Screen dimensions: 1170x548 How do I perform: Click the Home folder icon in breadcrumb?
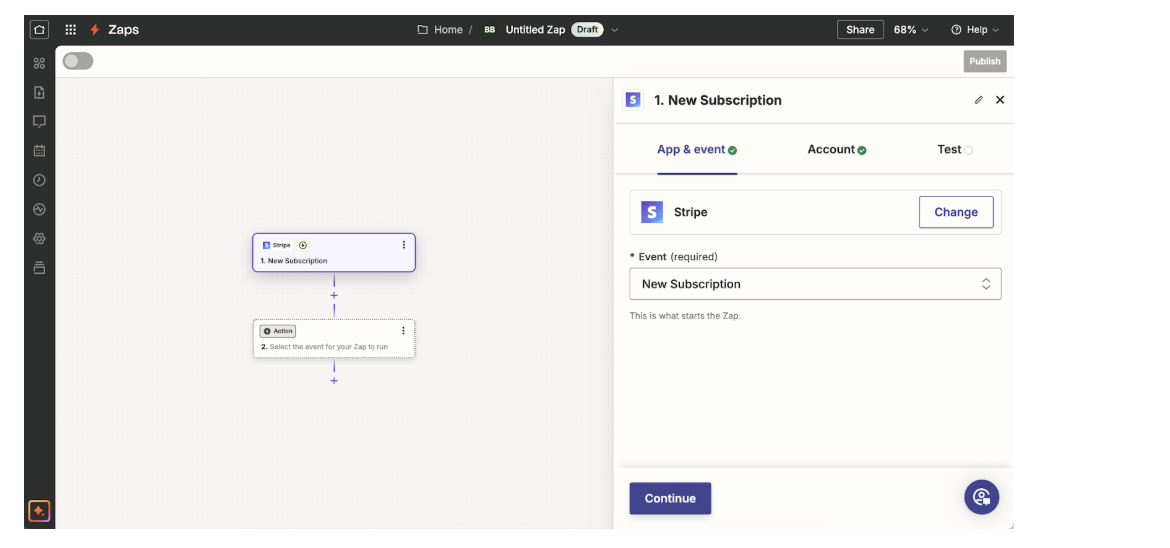tap(422, 30)
